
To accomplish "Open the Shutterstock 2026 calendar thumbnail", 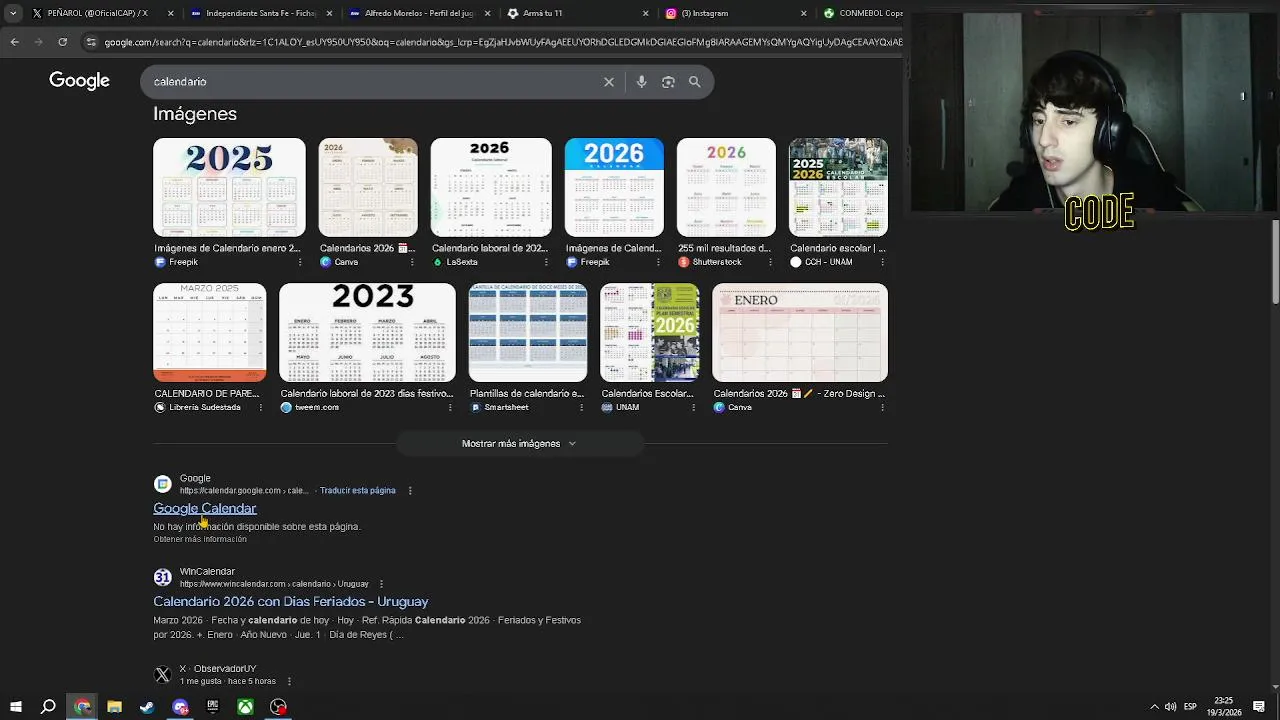I will [726, 187].
